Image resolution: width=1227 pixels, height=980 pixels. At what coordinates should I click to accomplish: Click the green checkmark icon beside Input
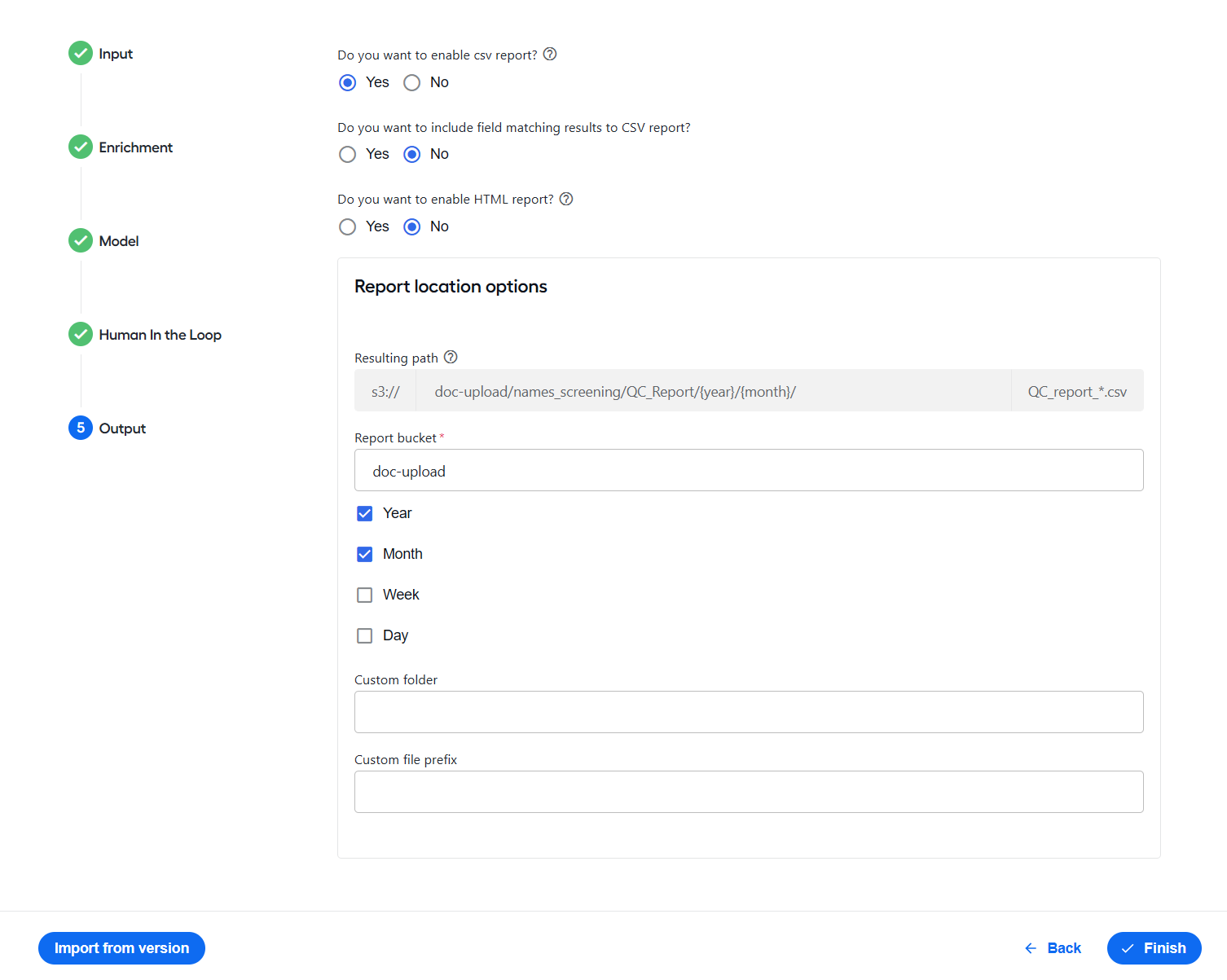point(81,54)
